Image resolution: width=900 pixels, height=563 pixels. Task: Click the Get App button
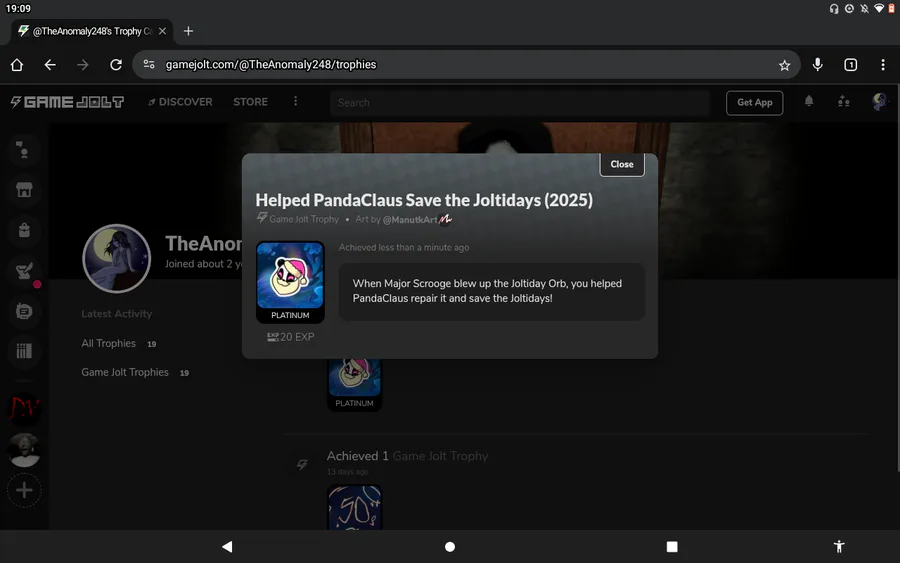tap(754, 103)
